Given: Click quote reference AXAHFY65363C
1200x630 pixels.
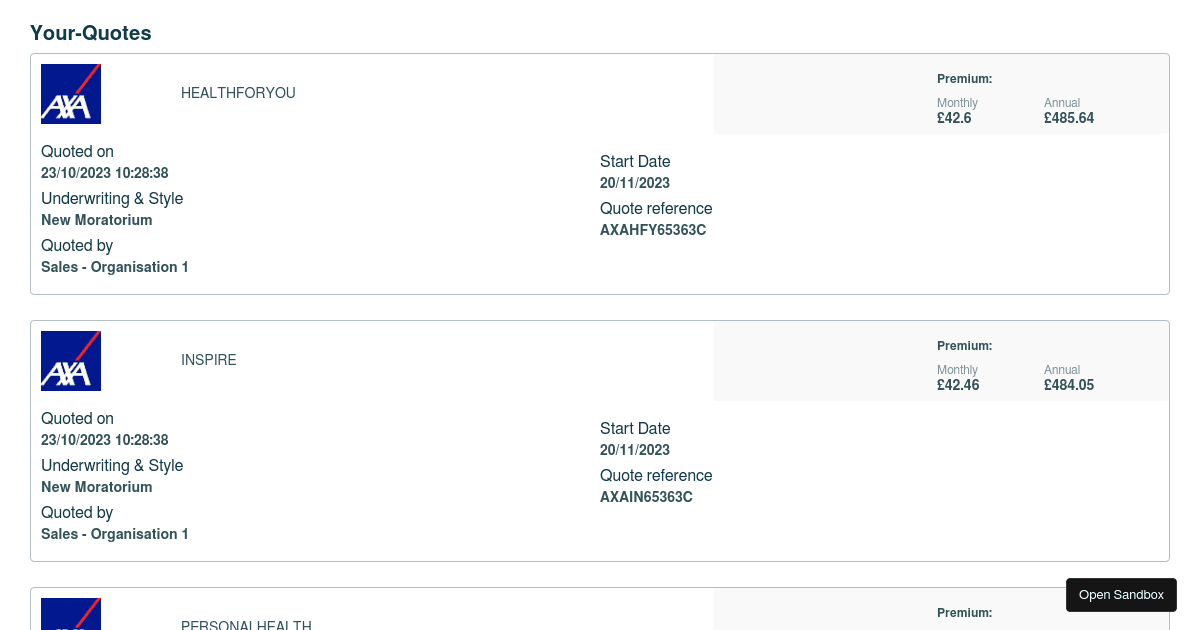Looking at the screenshot, I should [653, 230].
